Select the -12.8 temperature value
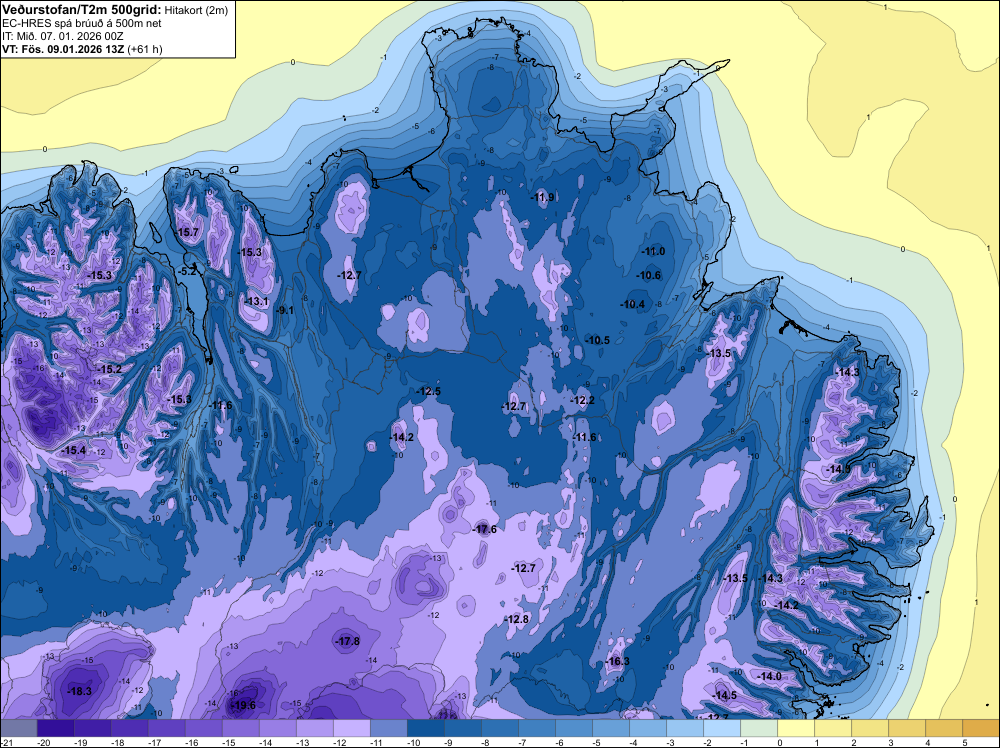 tap(517, 619)
